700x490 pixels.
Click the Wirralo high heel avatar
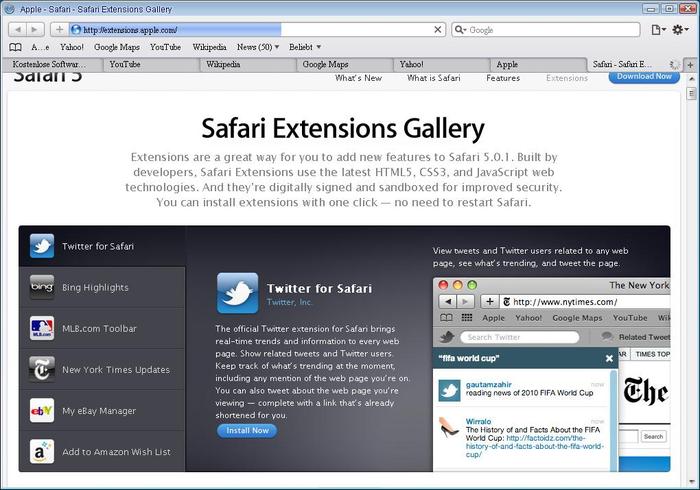pos(449,428)
